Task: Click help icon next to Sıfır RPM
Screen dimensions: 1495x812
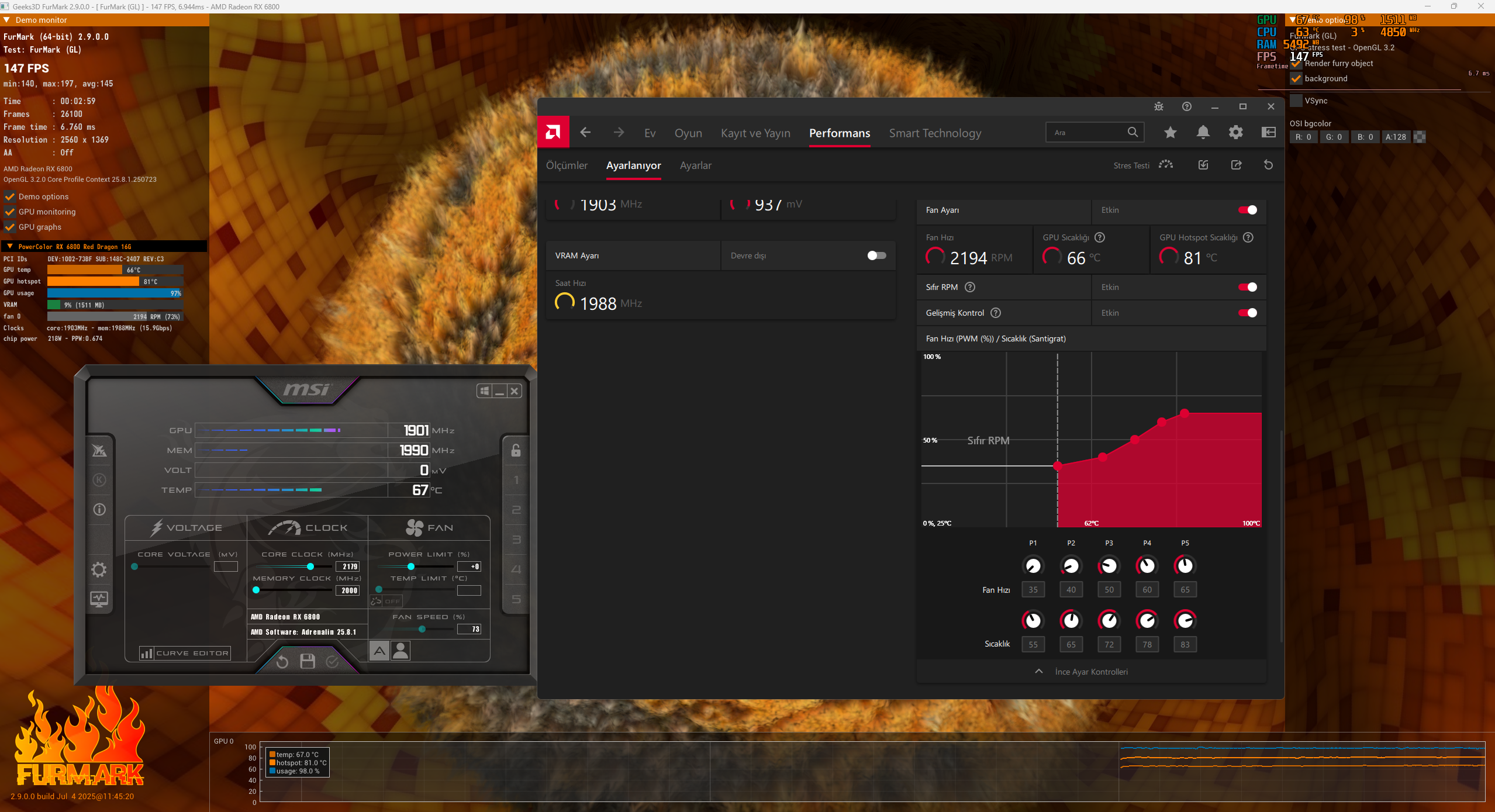Action: (970, 287)
